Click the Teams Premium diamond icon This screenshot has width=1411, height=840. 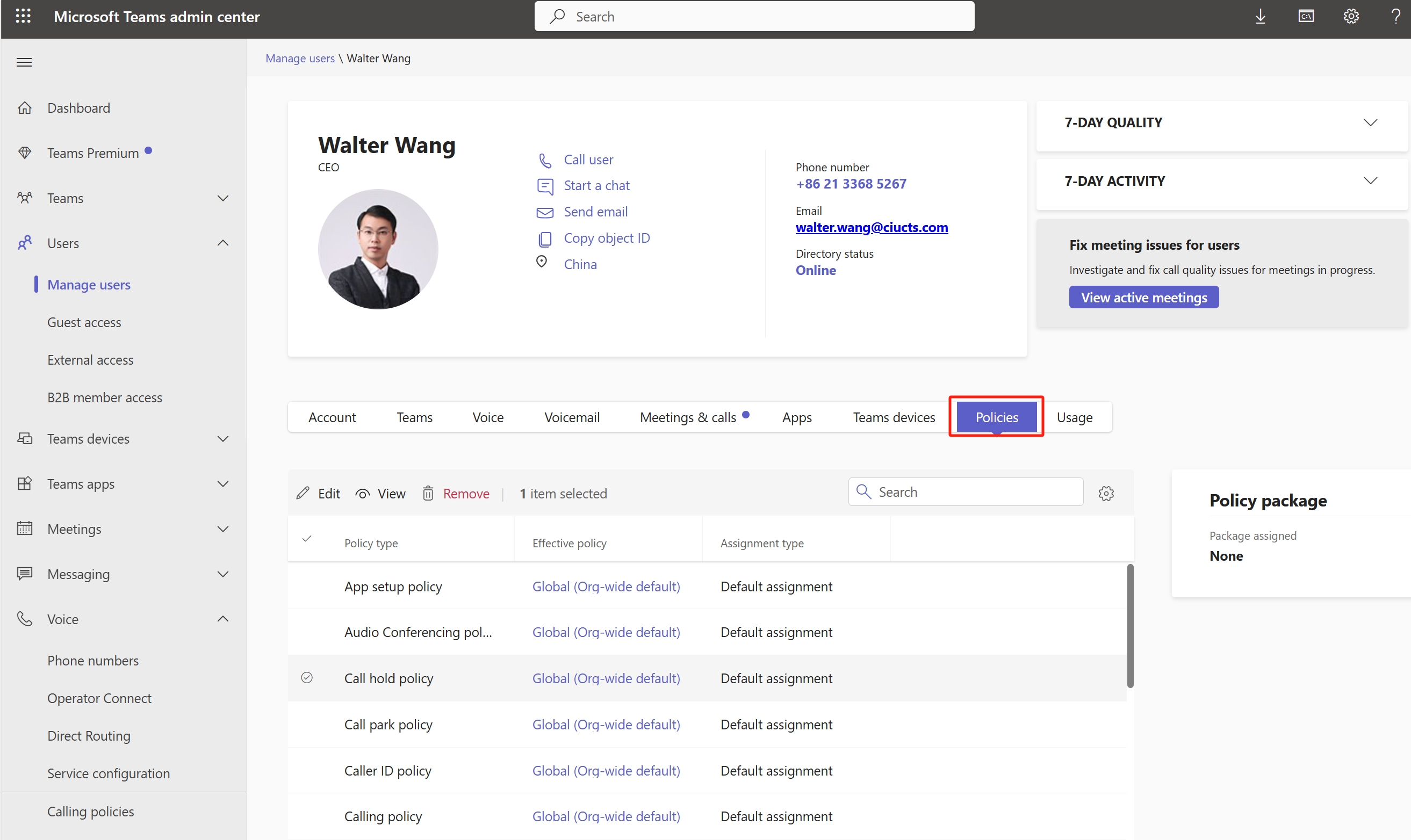[24, 153]
